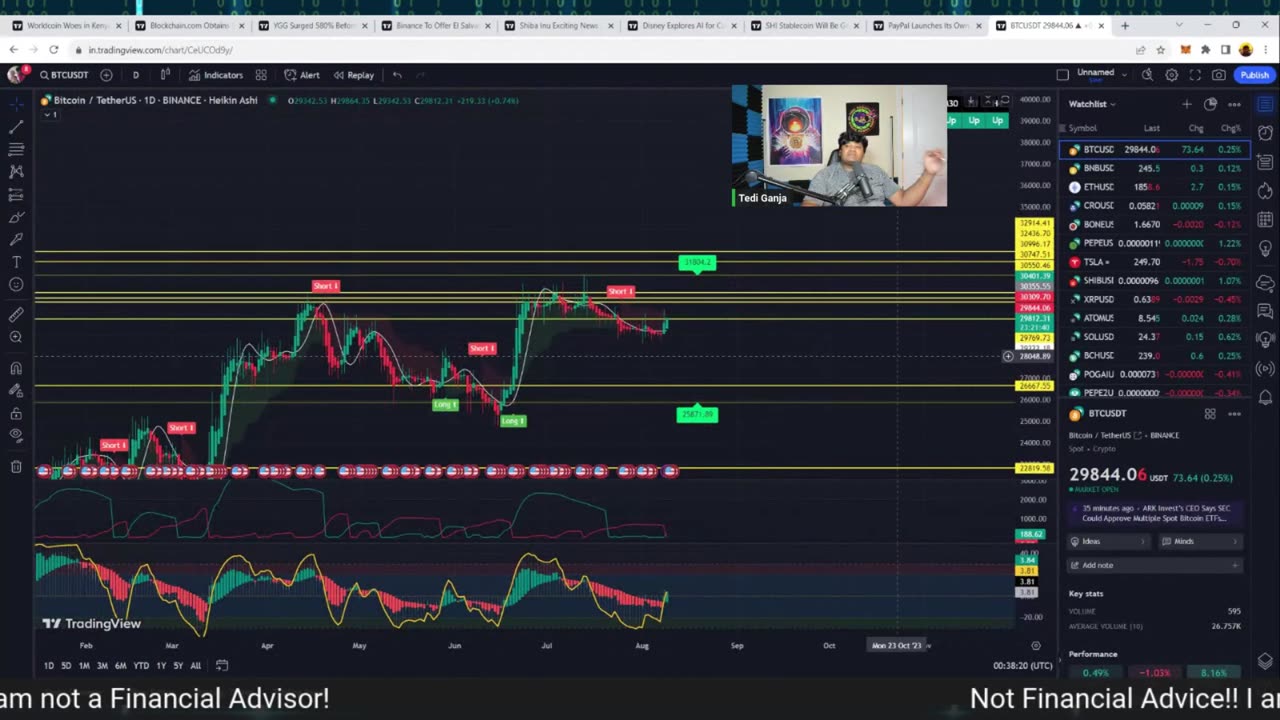
Task: Open the D timeframe interval selector
Action: (136, 75)
